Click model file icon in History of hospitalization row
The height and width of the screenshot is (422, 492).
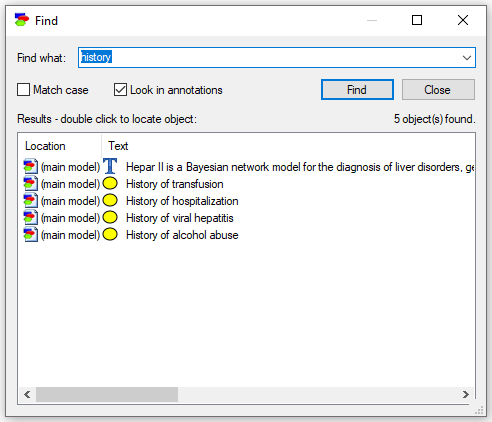pyautogui.click(x=30, y=201)
